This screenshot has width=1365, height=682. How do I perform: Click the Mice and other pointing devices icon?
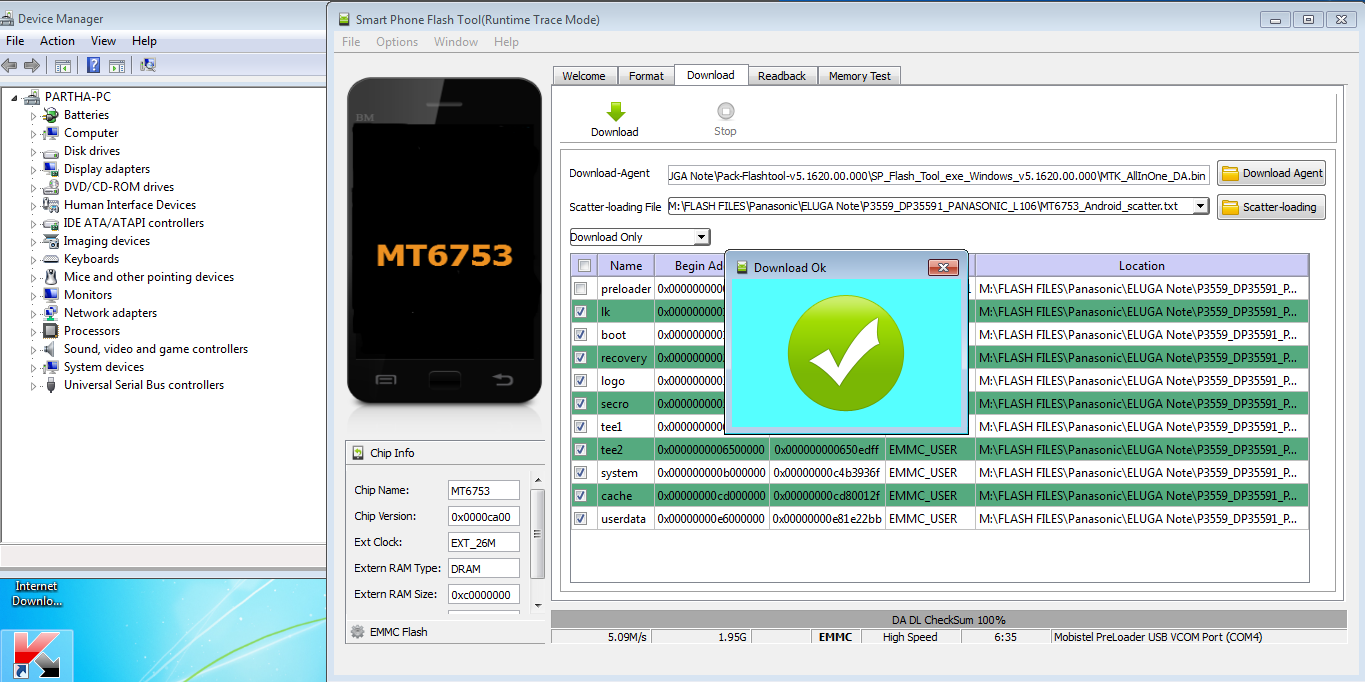(x=51, y=277)
